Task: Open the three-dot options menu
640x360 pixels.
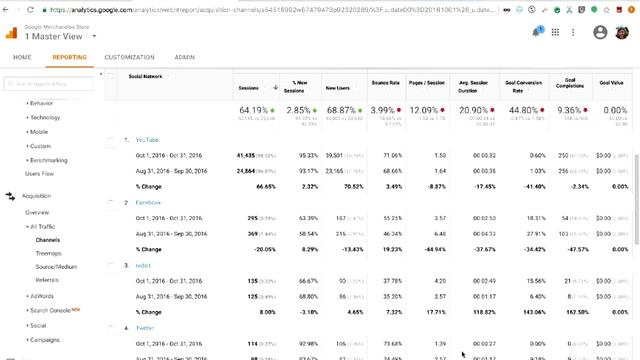Action: (573, 32)
